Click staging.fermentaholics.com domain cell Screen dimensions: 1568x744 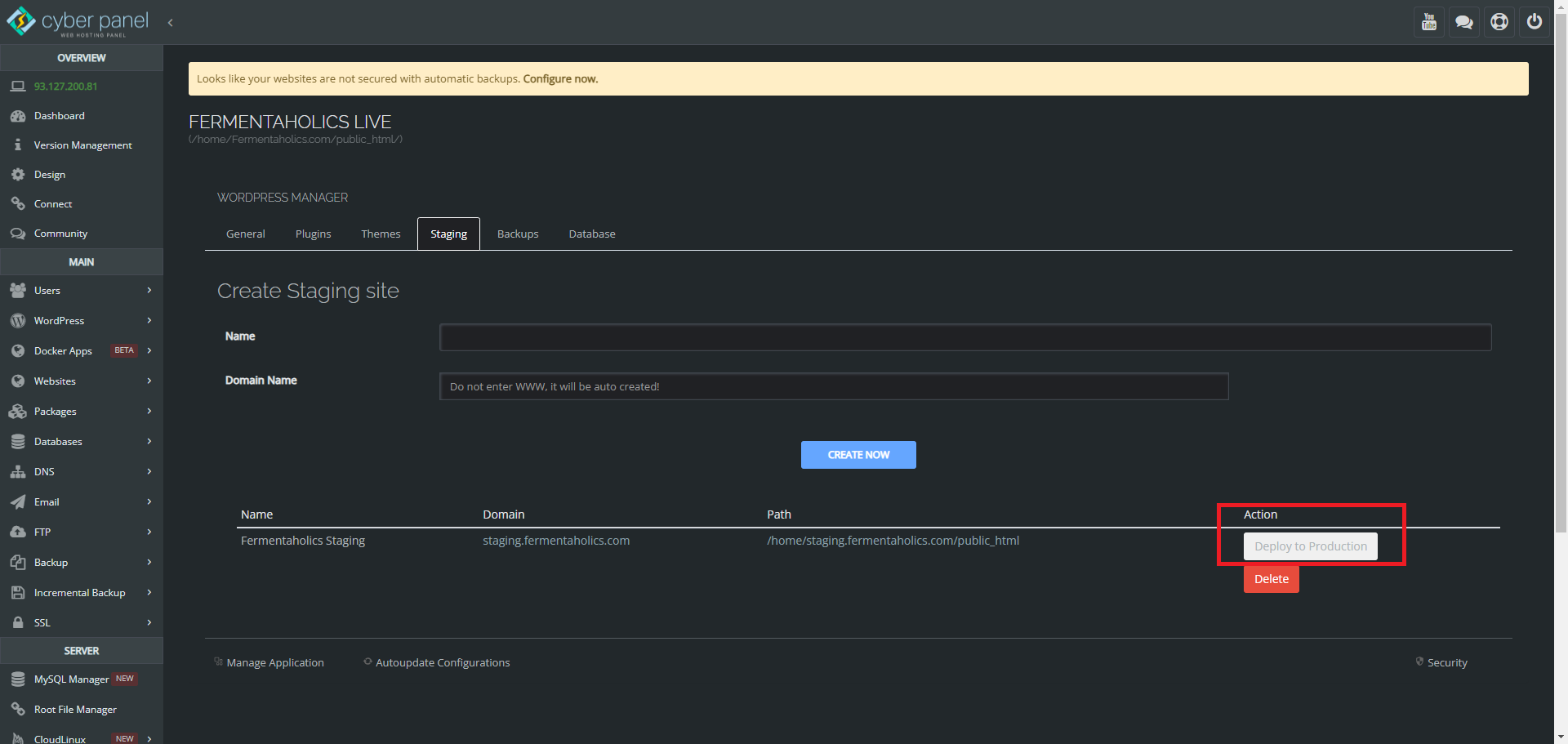556,541
